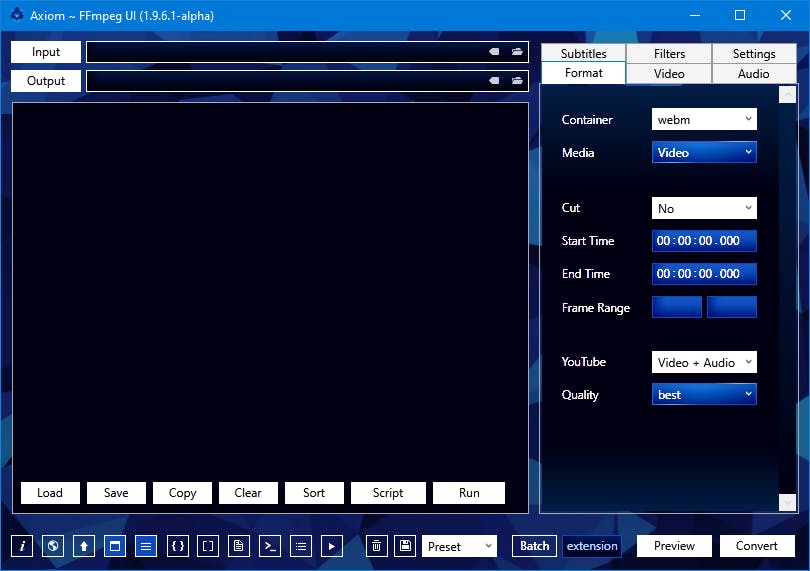Click the Sort script button

point(314,492)
